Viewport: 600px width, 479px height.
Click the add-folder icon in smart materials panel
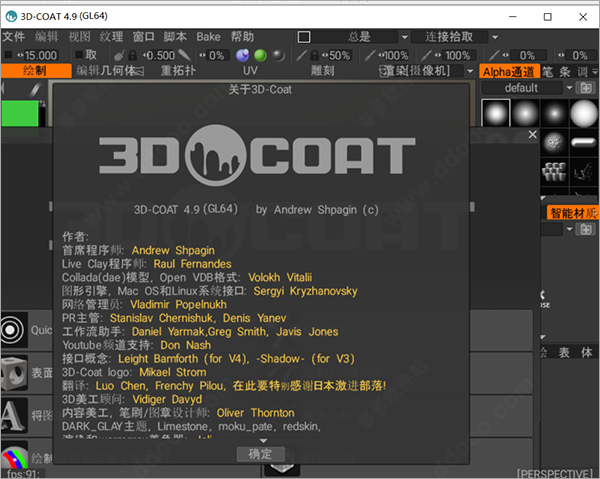pyautogui.click(x=586, y=230)
